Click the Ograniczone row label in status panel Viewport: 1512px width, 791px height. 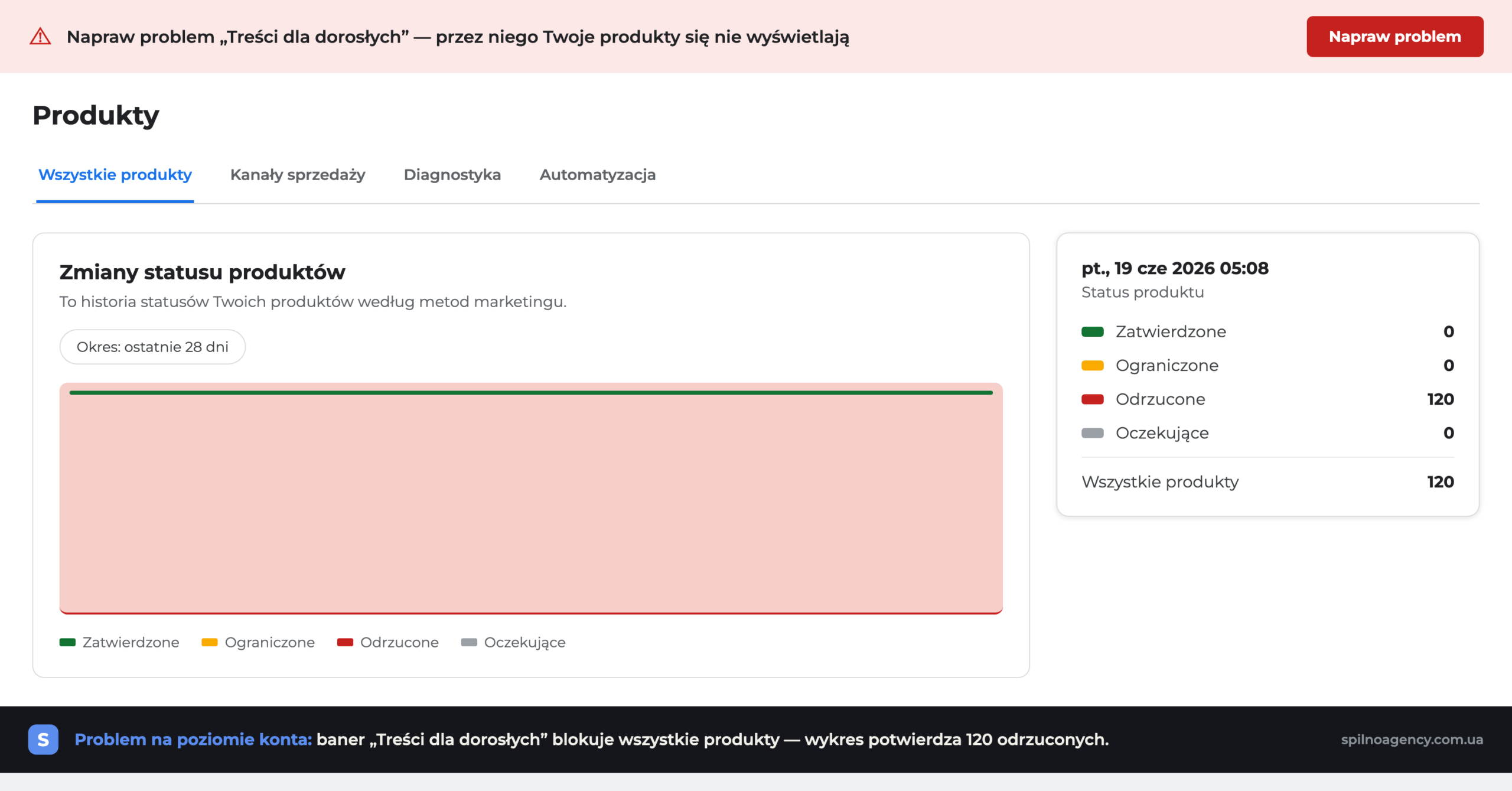[1167, 365]
